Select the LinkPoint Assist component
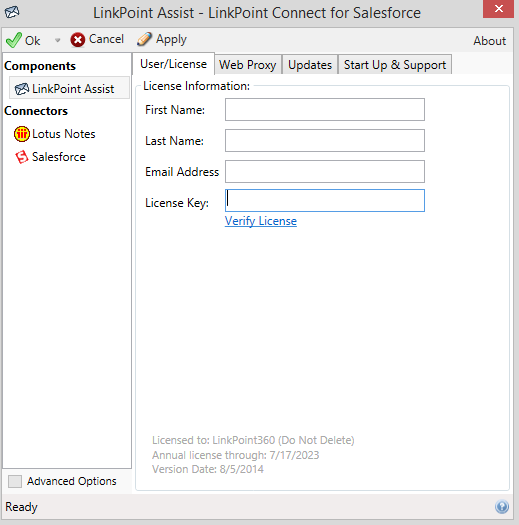 pyautogui.click(x=69, y=88)
